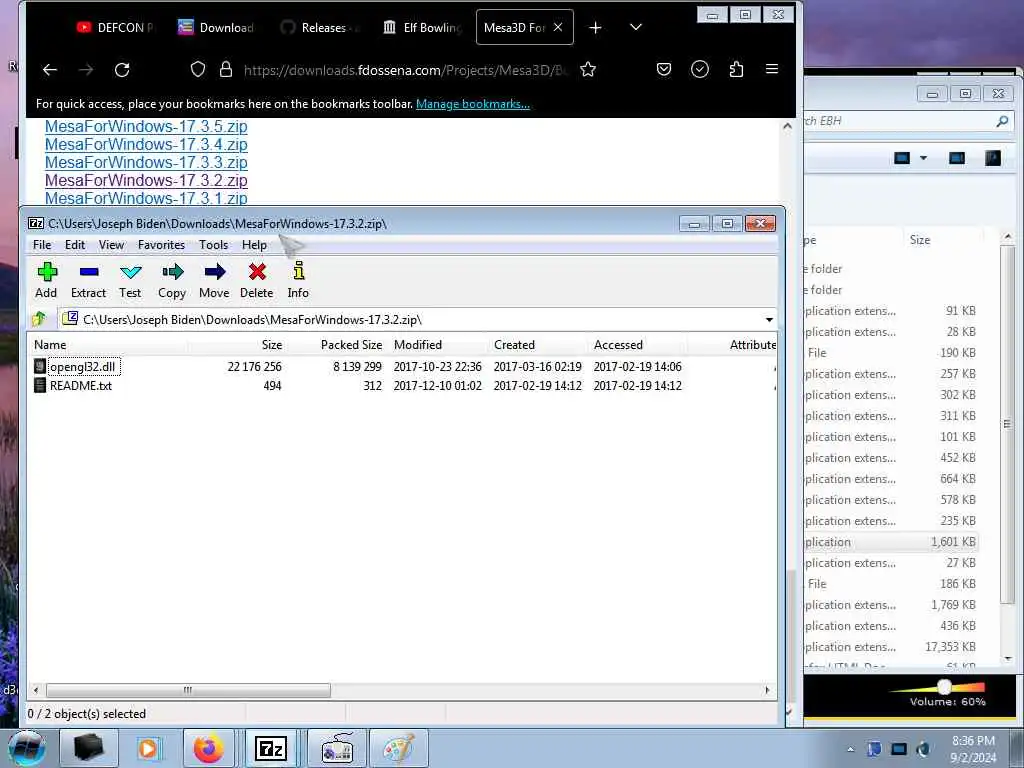The height and width of the screenshot is (768, 1024).
Task: Run the Test archive tool
Action: tap(130, 280)
